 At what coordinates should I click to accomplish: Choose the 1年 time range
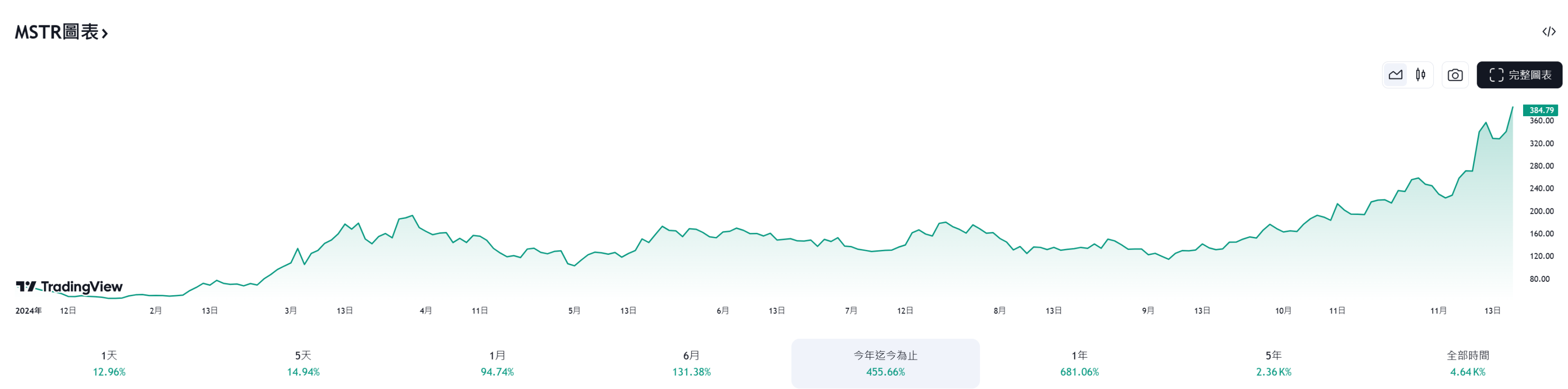tap(1079, 363)
